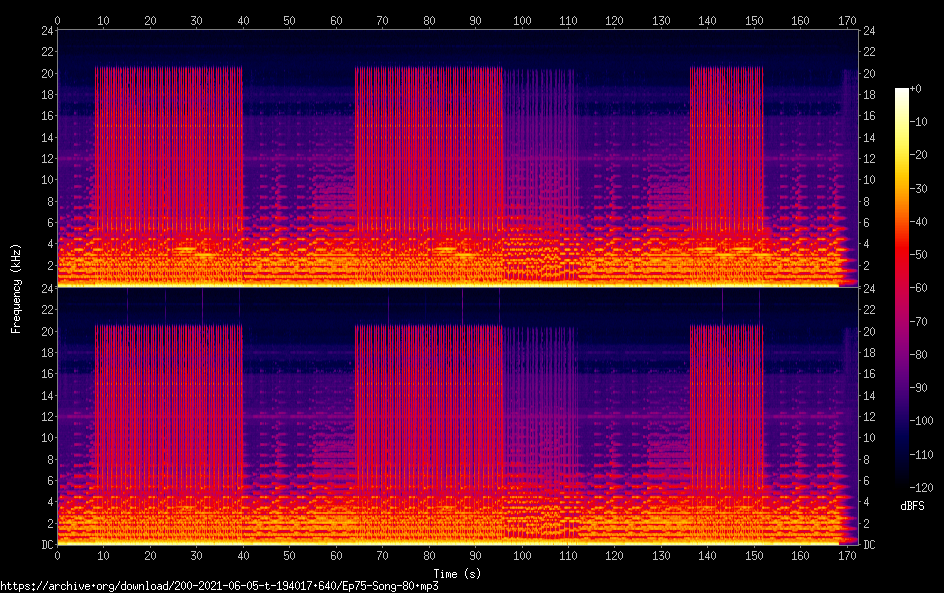Click the 'Frequency (kHz)' axis label
944x593 pixels.
click(16, 288)
